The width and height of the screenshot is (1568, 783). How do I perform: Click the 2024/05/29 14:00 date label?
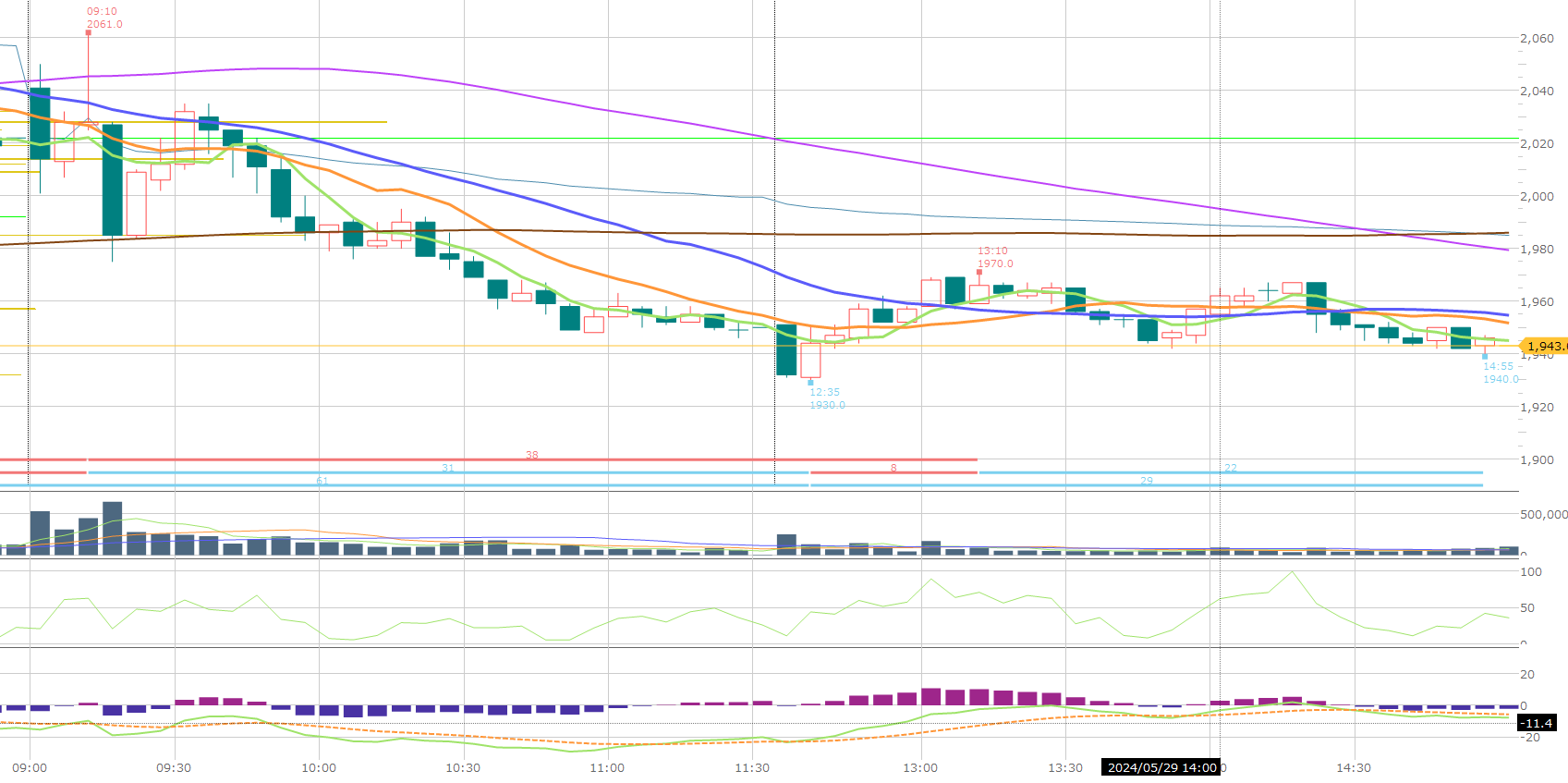[x=1161, y=767]
